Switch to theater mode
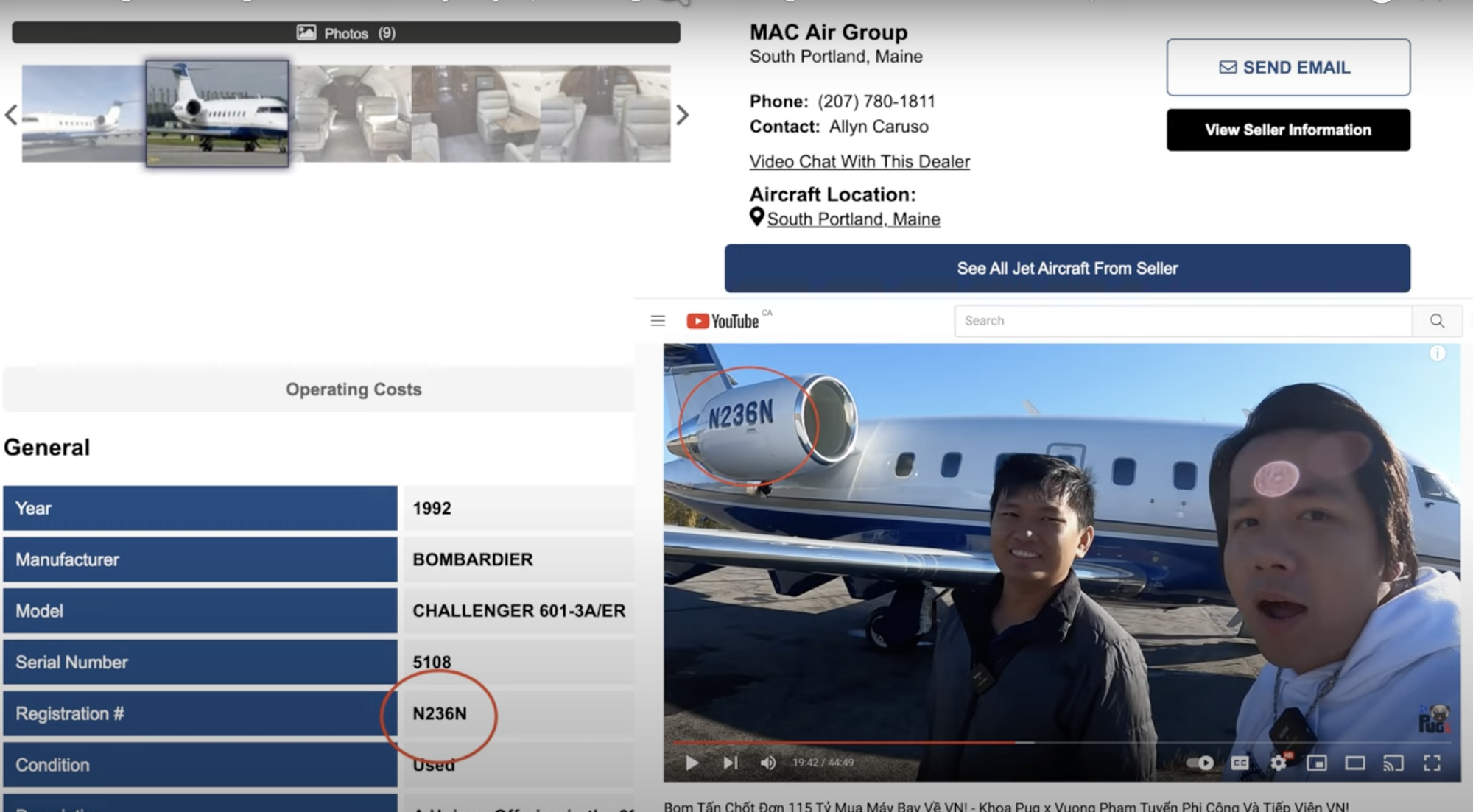The image size is (1473, 812). [1354, 763]
